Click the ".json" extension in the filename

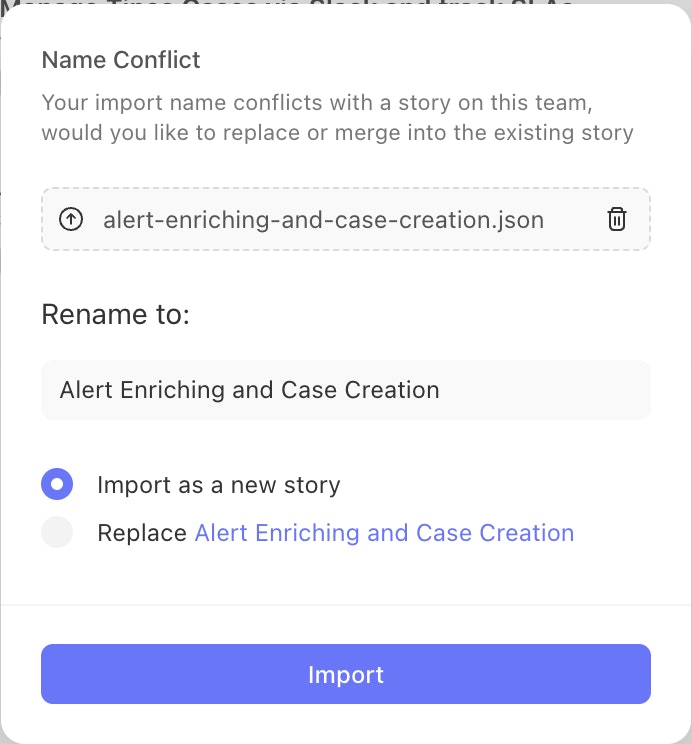click(518, 219)
